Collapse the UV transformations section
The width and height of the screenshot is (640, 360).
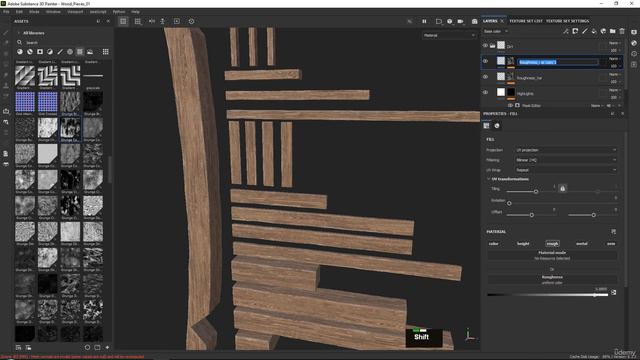pyautogui.click(x=489, y=179)
